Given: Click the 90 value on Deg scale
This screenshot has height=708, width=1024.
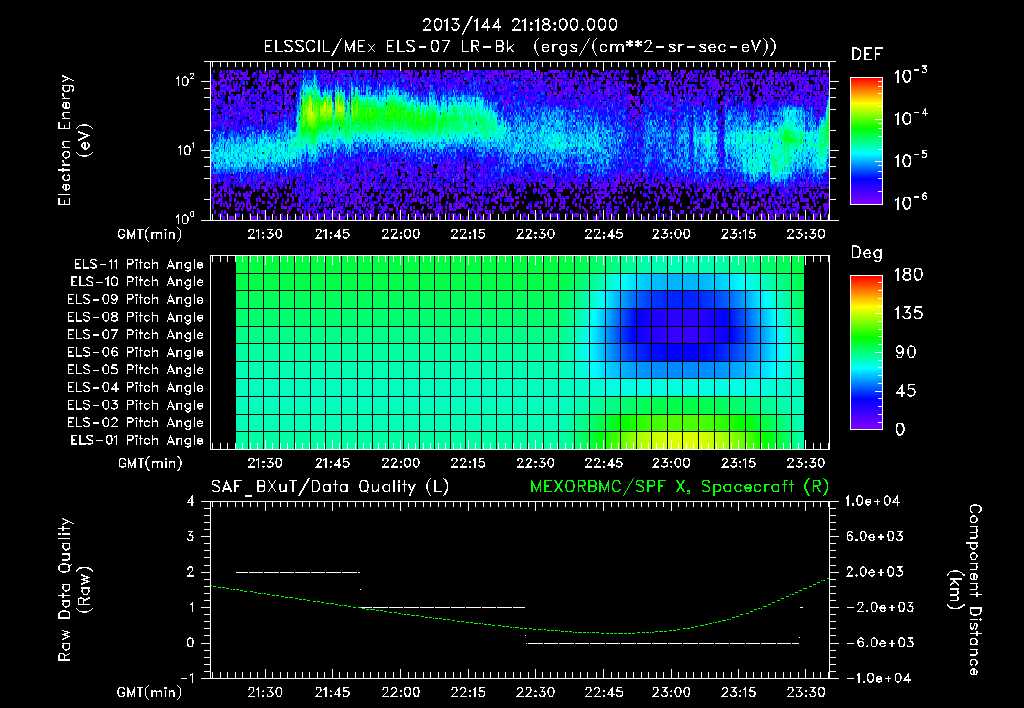Looking at the screenshot, I should coord(905,353).
